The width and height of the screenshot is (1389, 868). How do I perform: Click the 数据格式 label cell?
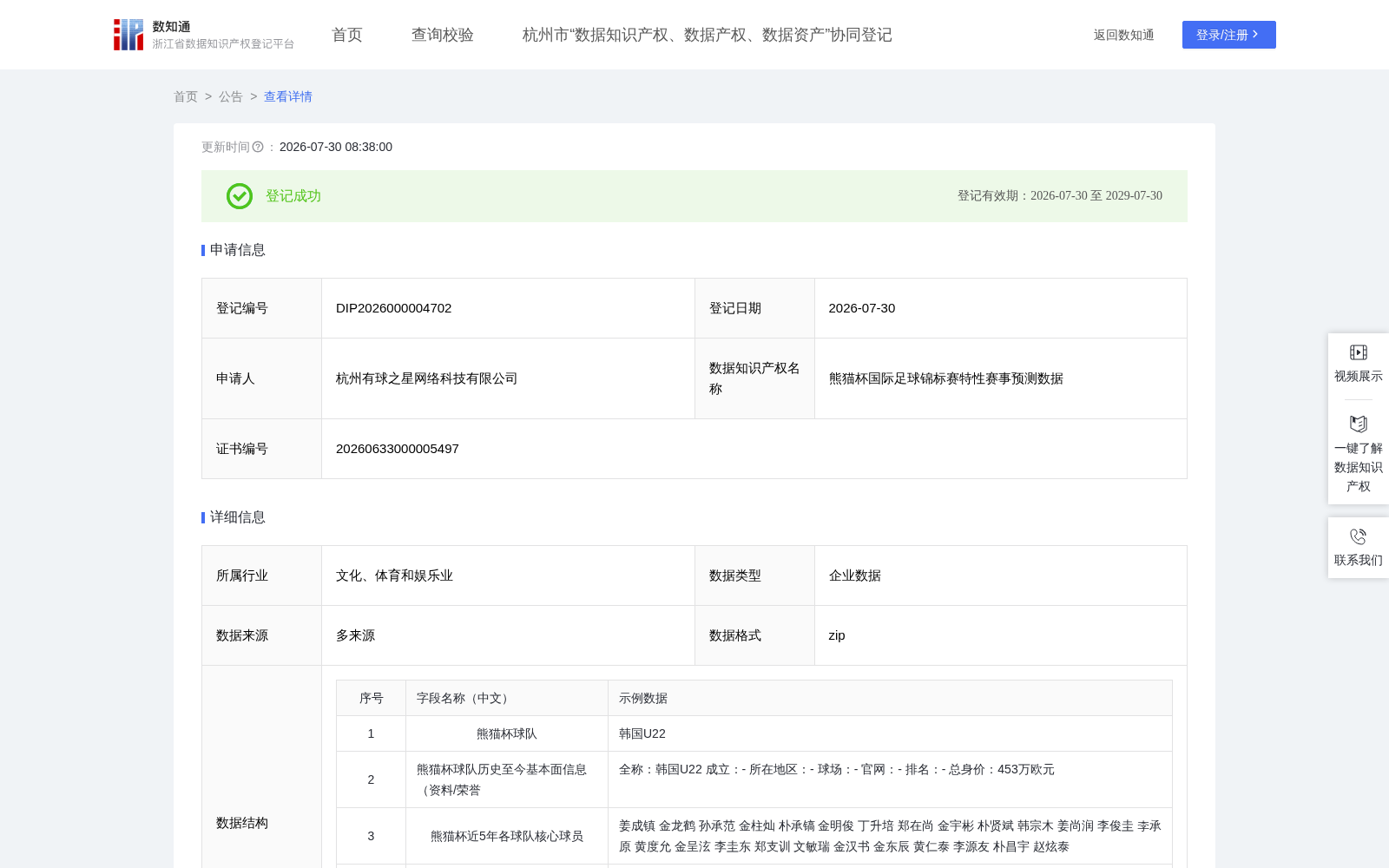(x=754, y=635)
